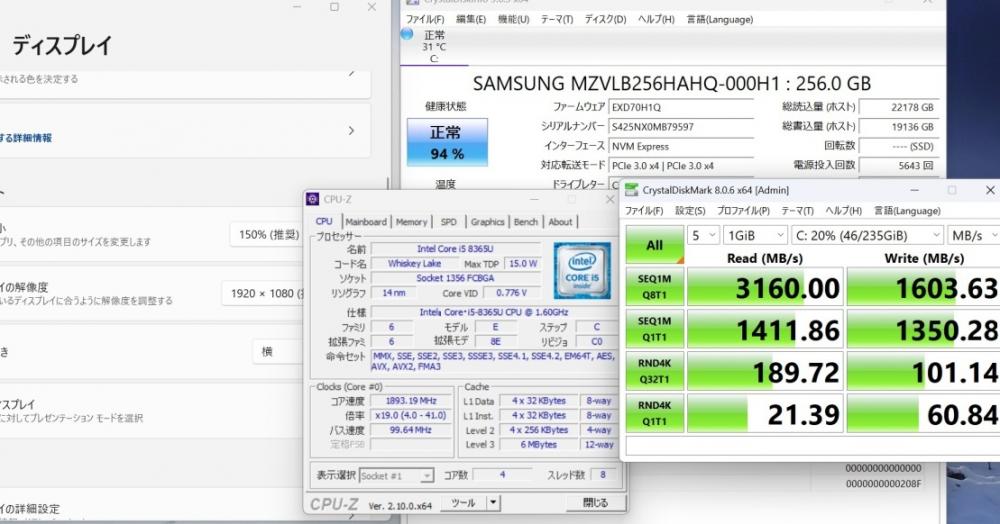Switch to the Memory tab in CPU-Z

[411, 221]
